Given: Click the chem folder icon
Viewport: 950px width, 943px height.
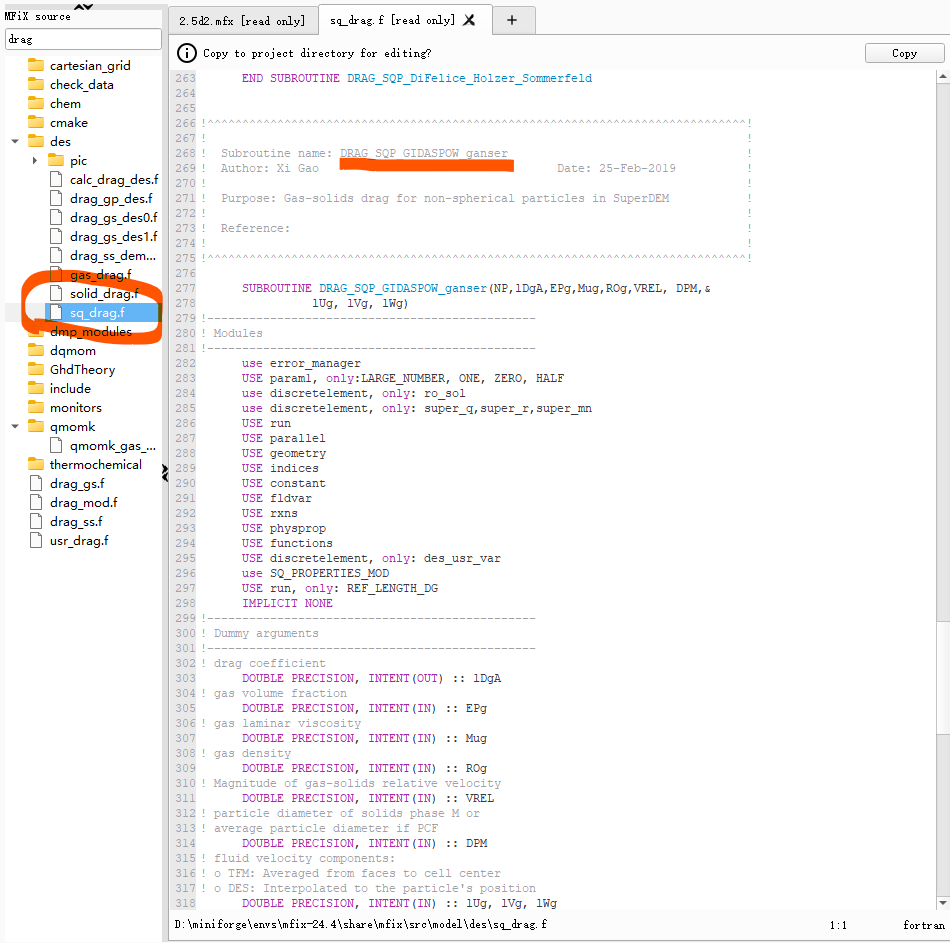Looking at the screenshot, I should click(x=36, y=104).
